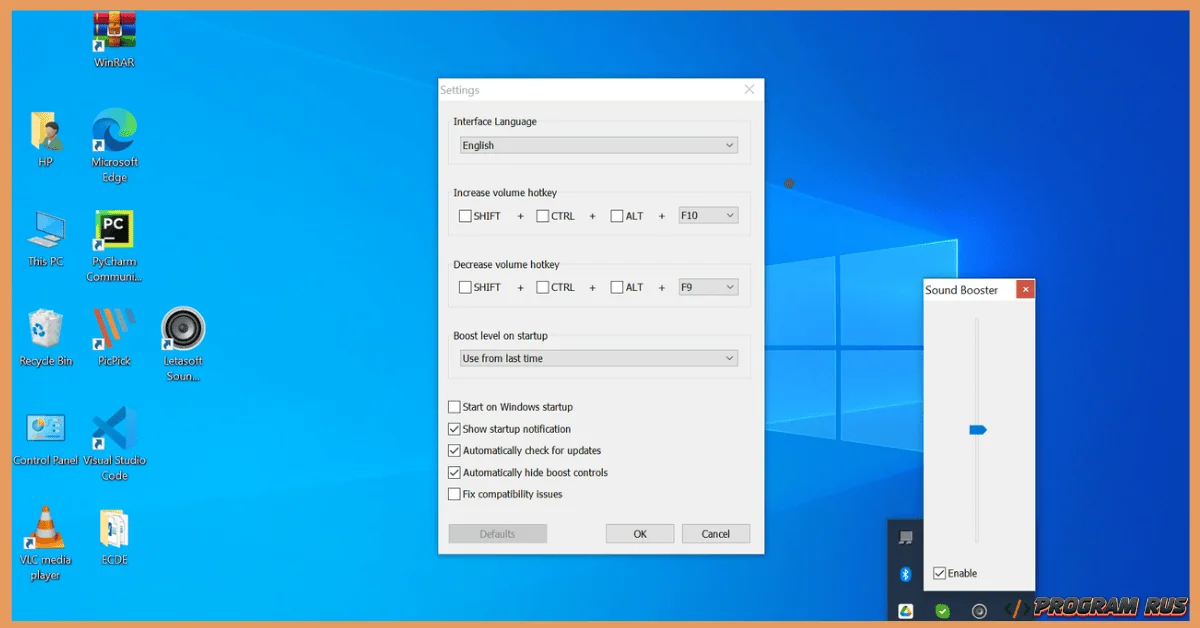The width and height of the screenshot is (1200, 628).
Task: Open the WinRAR desktop shortcut
Action: pyautogui.click(x=114, y=32)
